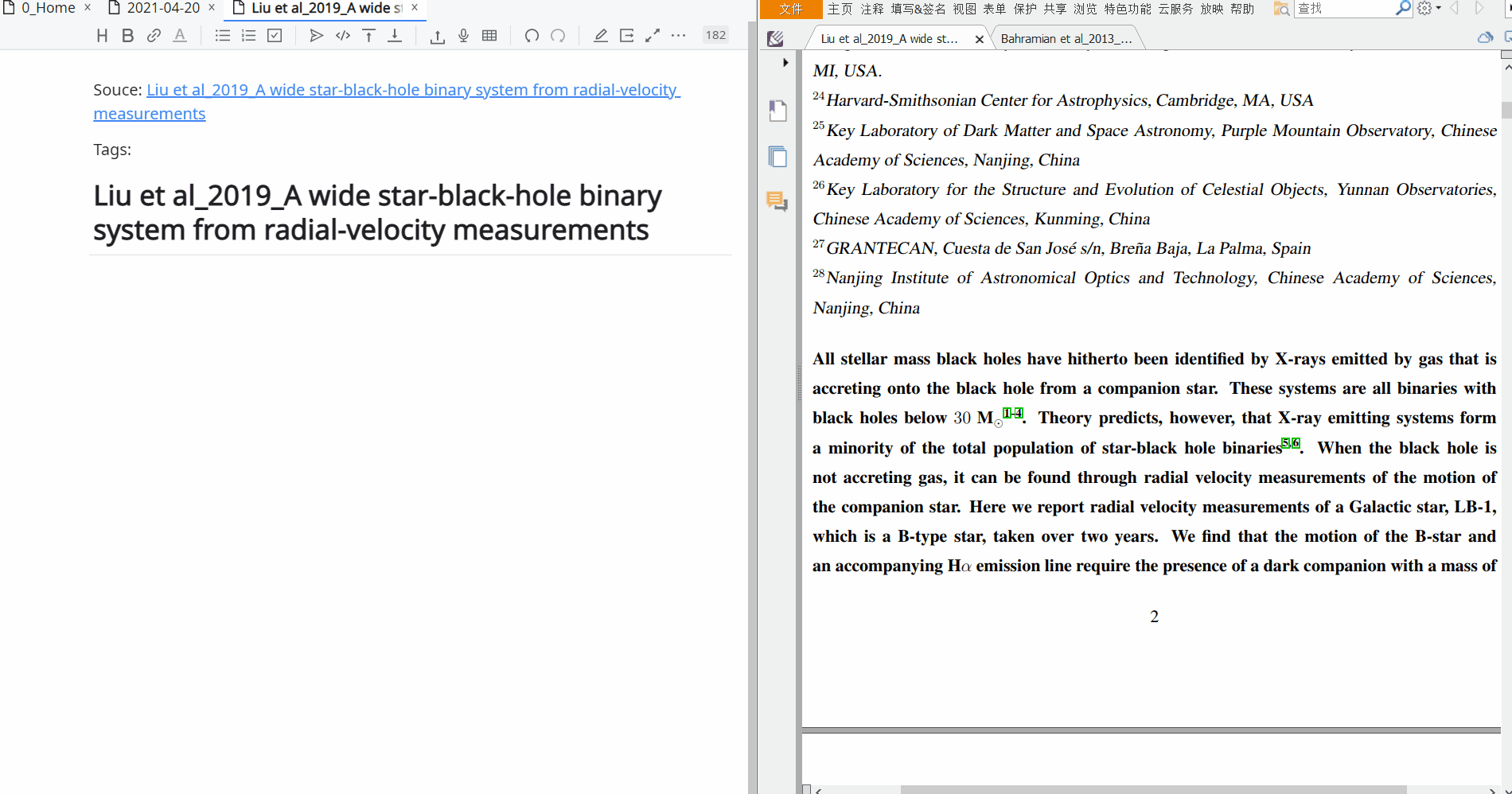Toggle bold formatting in note editor
The width and height of the screenshot is (1512, 794).
click(x=127, y=36)
